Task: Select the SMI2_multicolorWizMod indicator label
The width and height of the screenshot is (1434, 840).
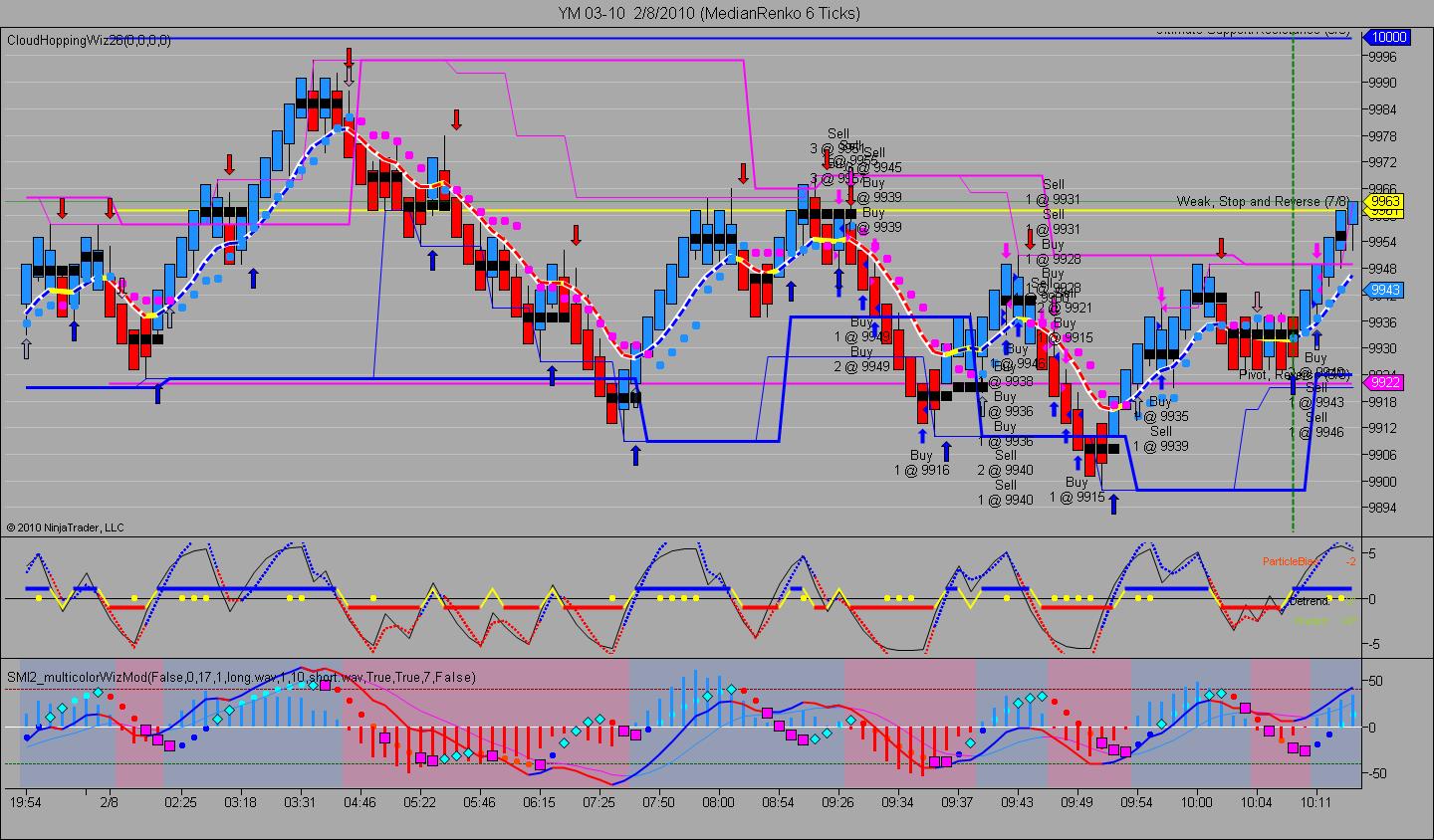Action: 241,677
